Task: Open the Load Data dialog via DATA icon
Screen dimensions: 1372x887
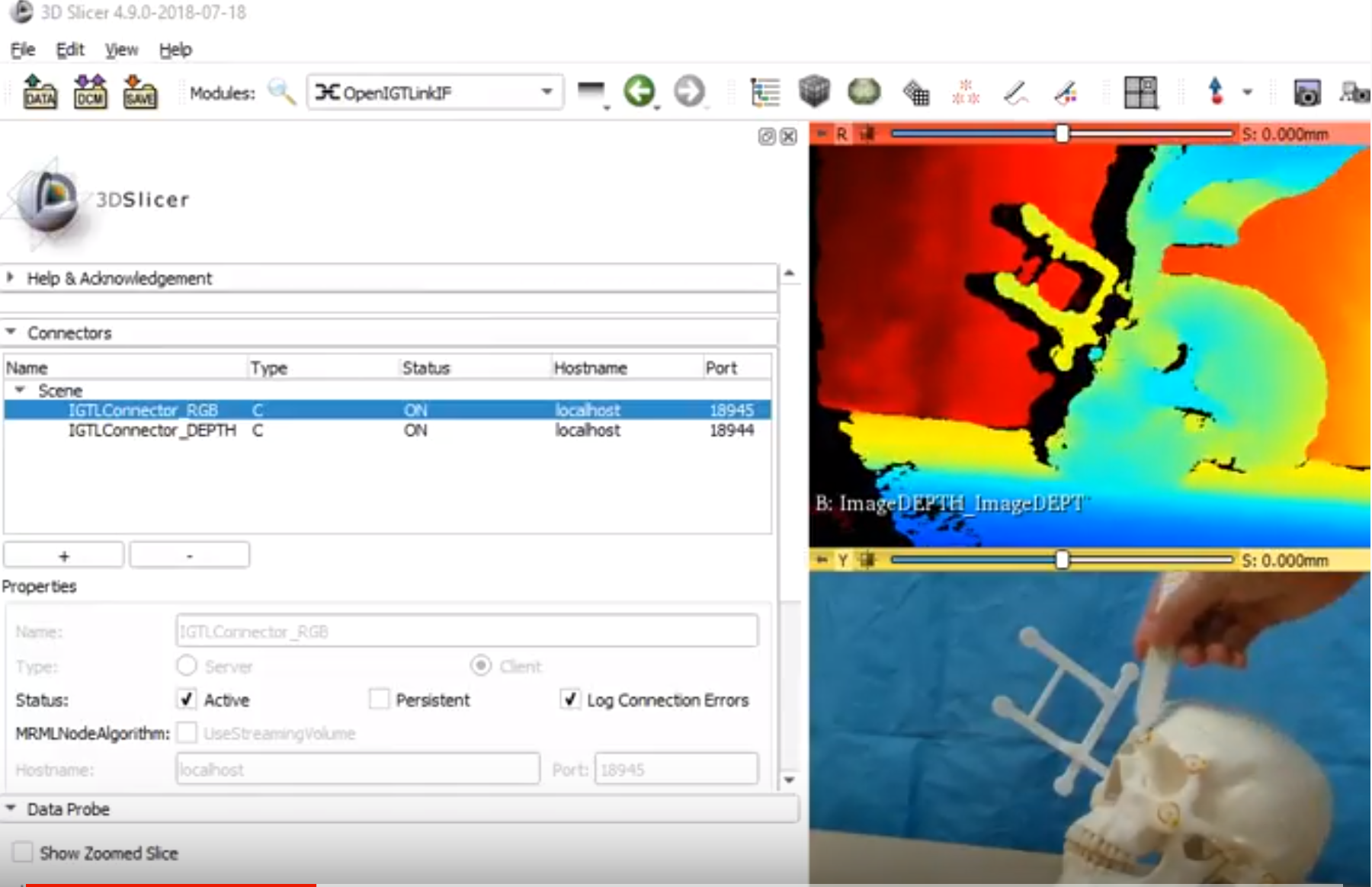Action: (40, 91)
